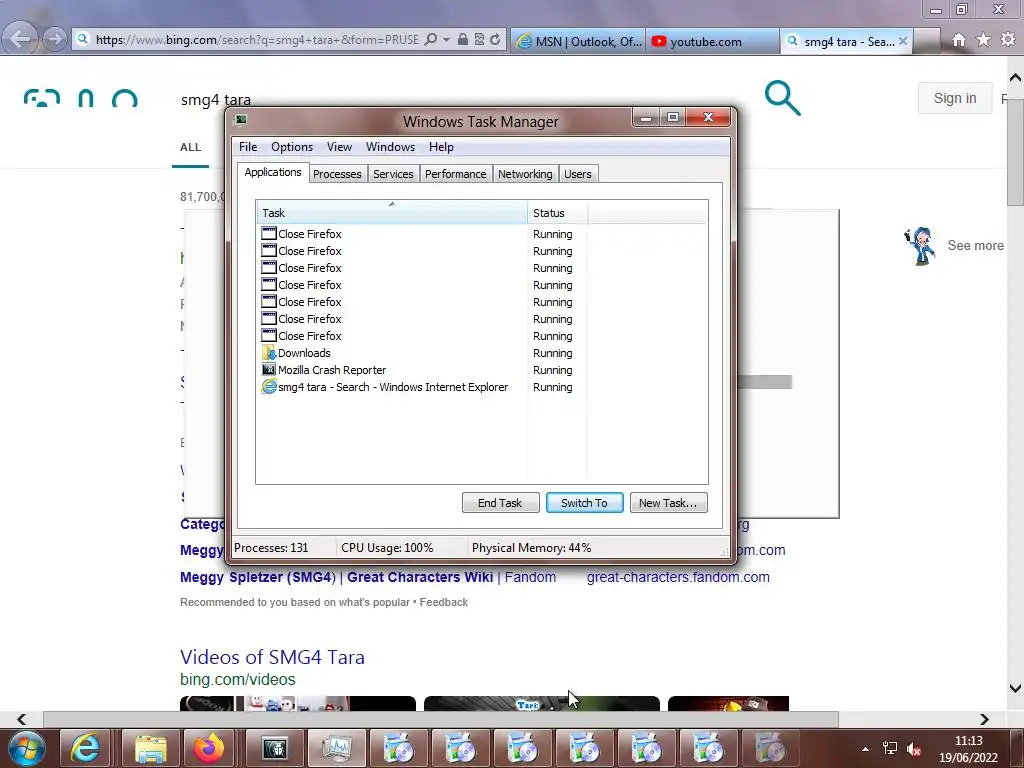Click horizontal scroll left arrow
Image resolution: width=1024 pixels, height=768 pixels.
(22, 719)
